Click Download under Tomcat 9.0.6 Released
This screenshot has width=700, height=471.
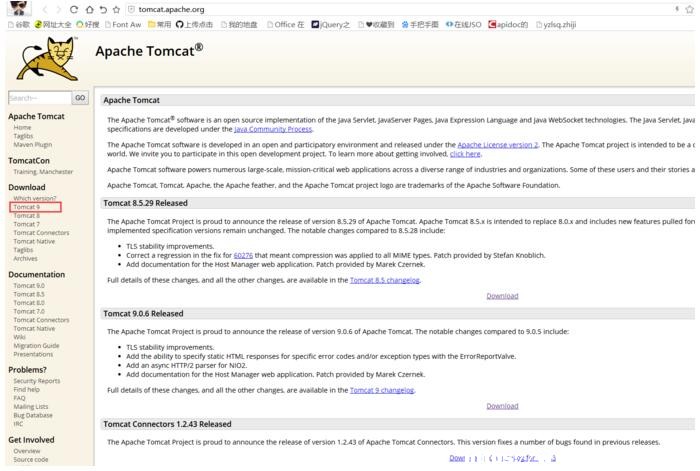(x=502, y=406)
